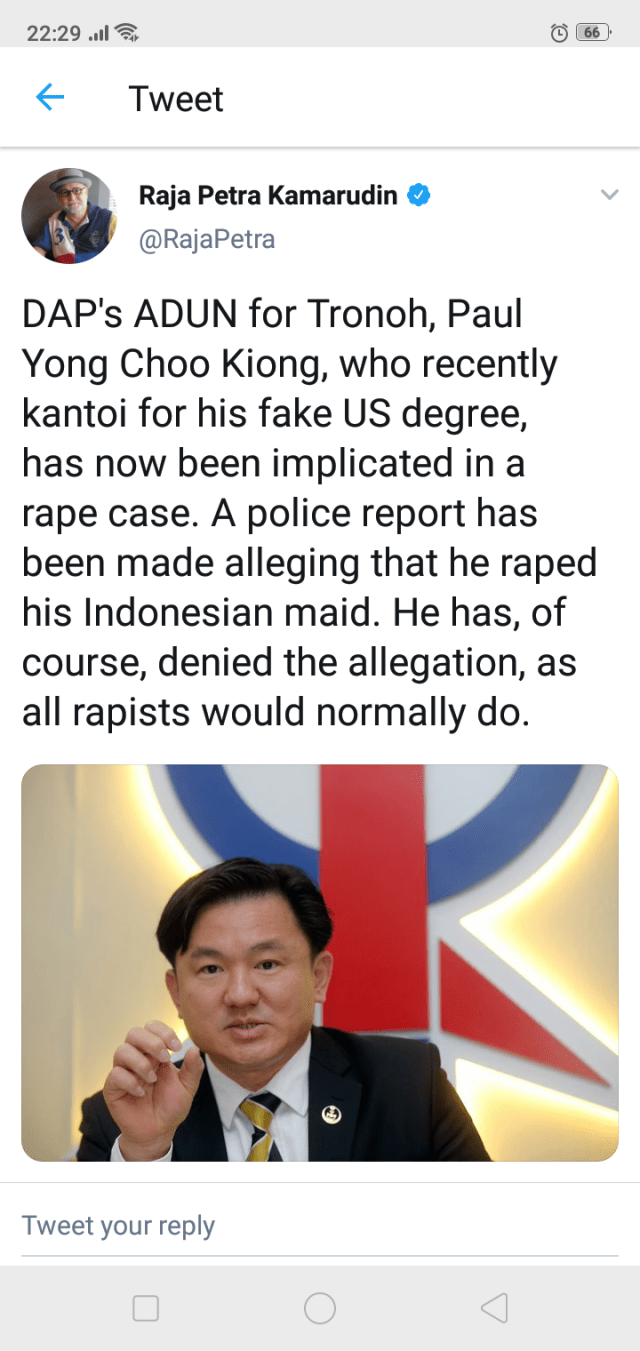Tap the blue verified badge
The width and height of the screenshot is (640, 1351).
pyautogui.click(x=420, y=195)
